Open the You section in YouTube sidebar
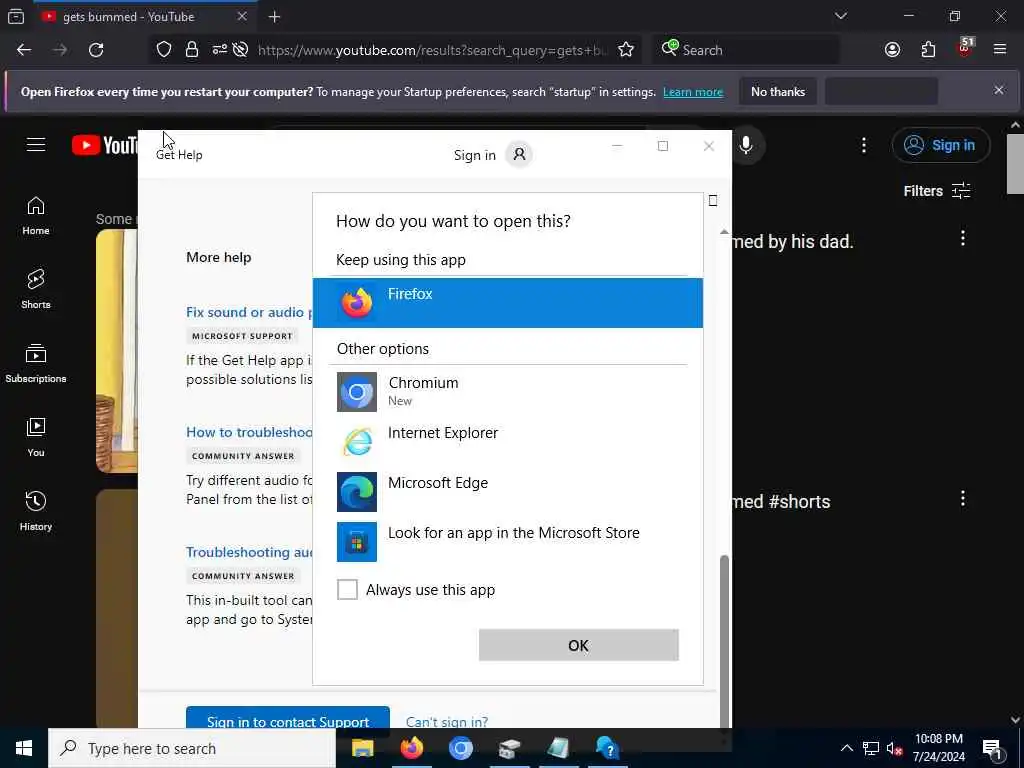Image resolution: width=1024 pixels, height=768 pixels. pyautogui.click(x=36, y=438)
